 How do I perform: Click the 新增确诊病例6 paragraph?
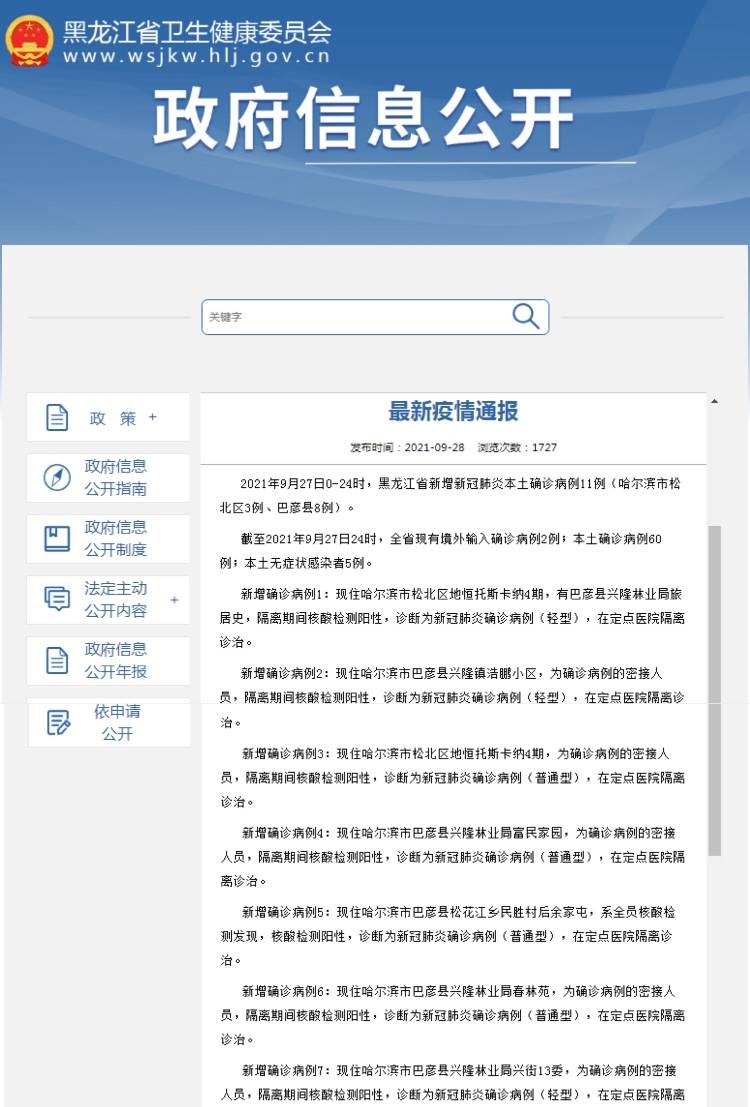pos(453,1015)
